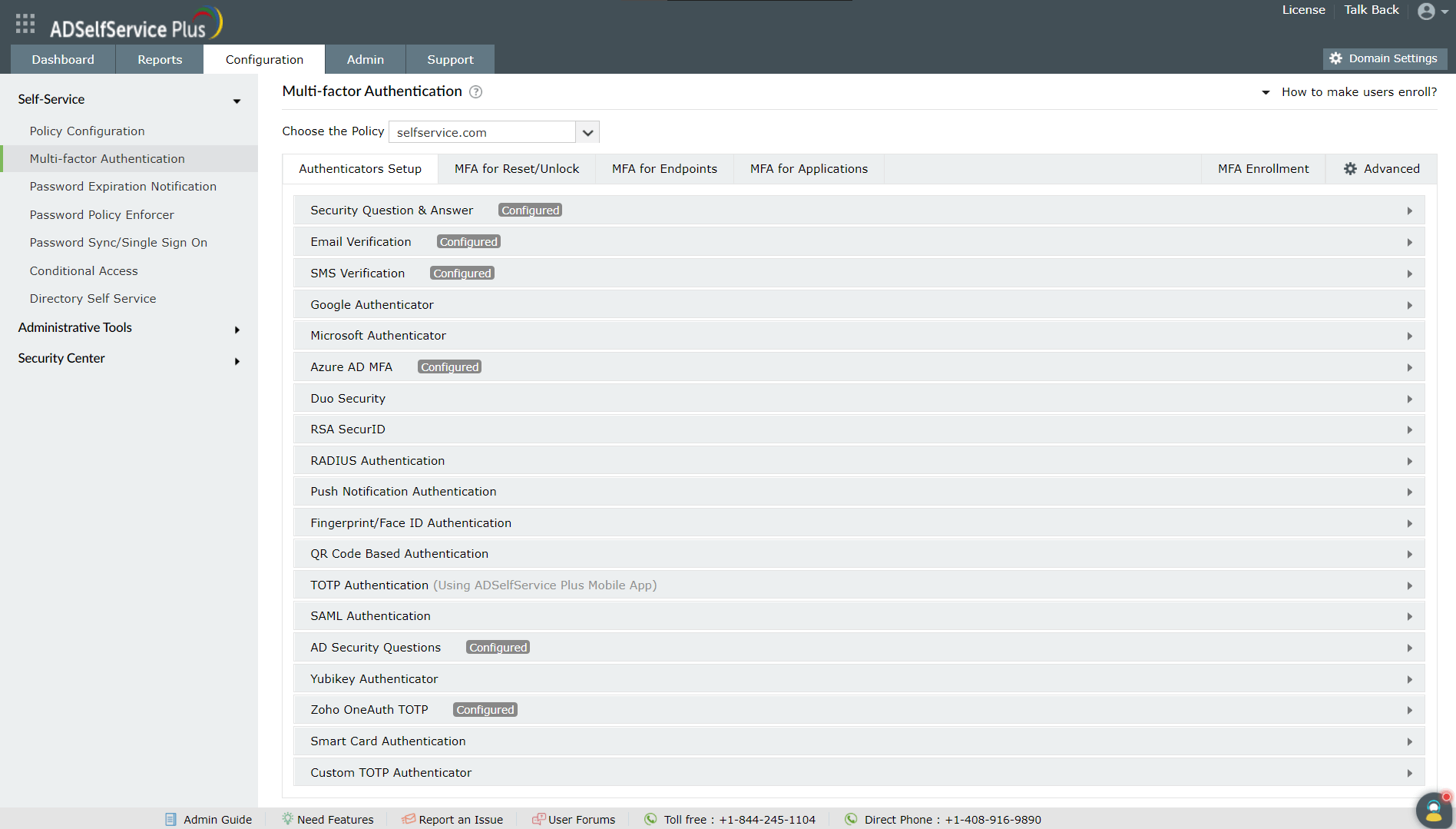
Task: Expand Fingerprint/Face ID Authentication row
Action: pos(859,523)
